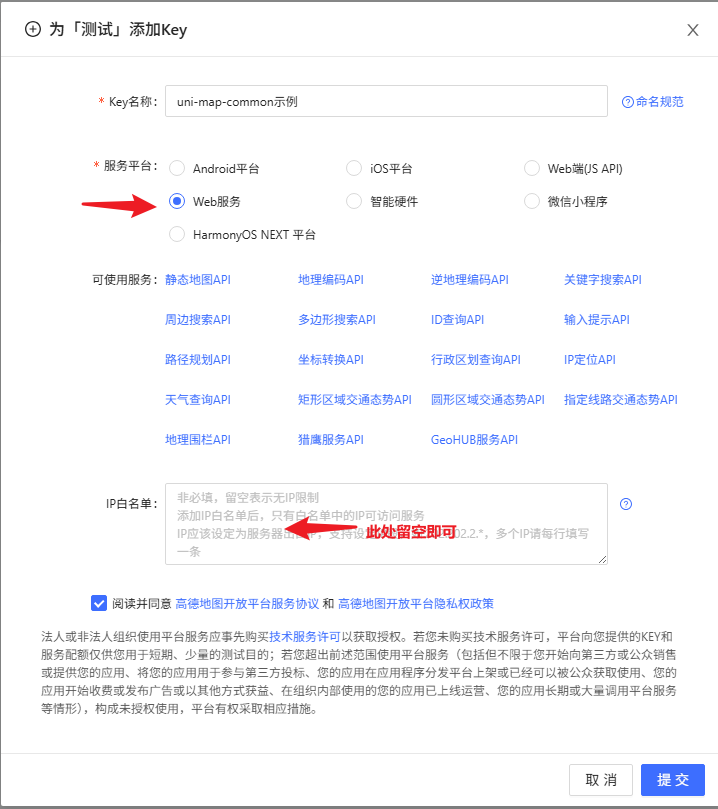The image size is (718, 809).
Task: Select Web端(JS API) platform option
Action: 532,169
